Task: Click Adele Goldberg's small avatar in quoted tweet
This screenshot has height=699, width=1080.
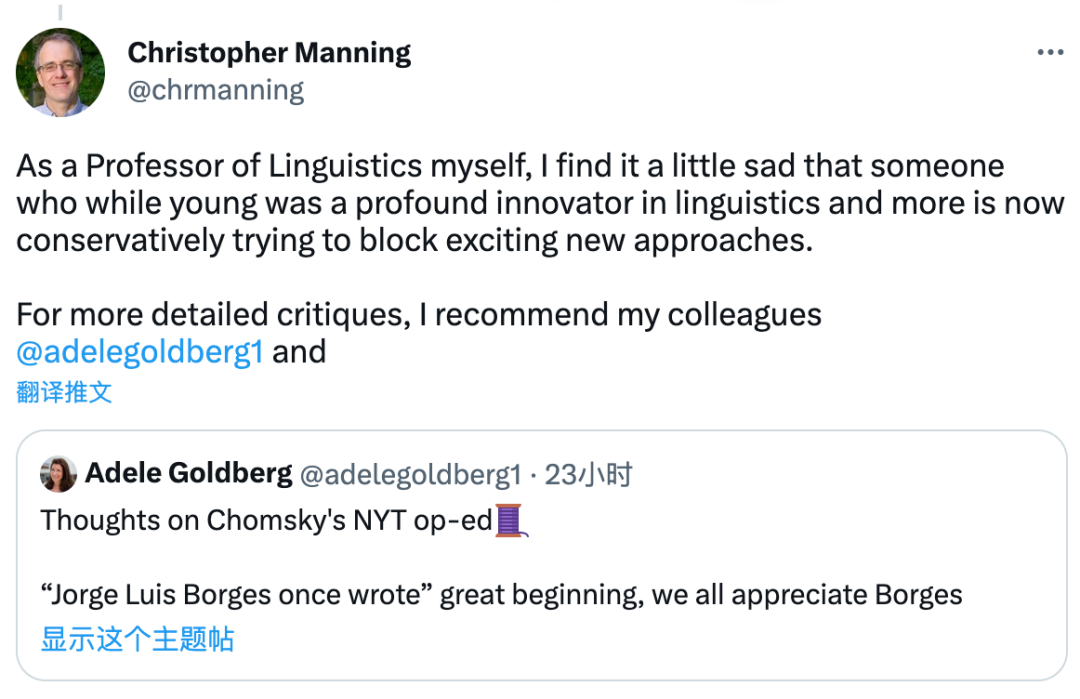Action: [x=58, y=474]
